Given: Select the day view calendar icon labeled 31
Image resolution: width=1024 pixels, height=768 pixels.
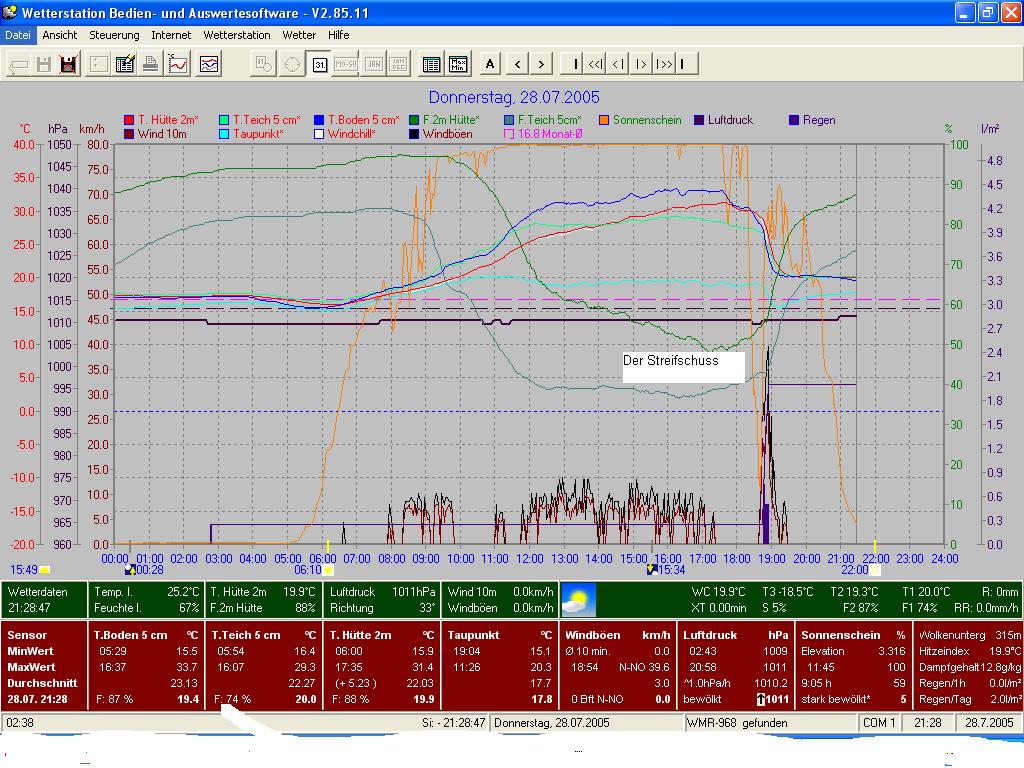Looking at the screenshot, I should [x=319, y=65].
